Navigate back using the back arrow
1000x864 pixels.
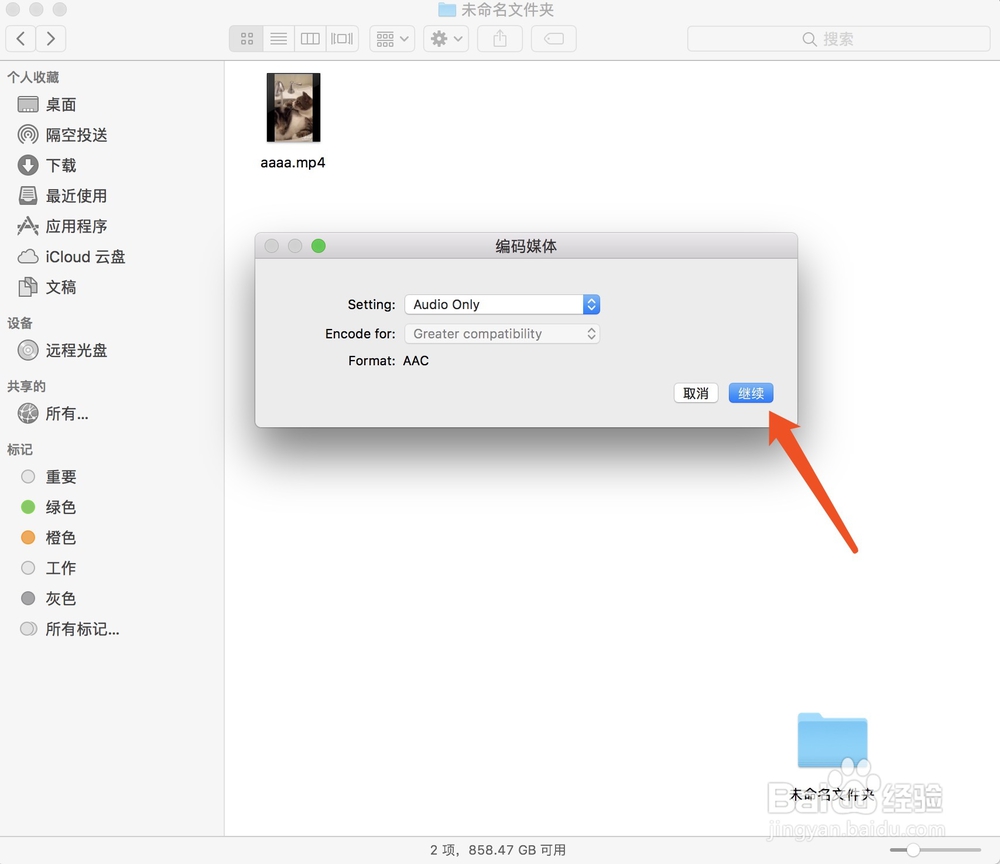[x=20, y=38]
